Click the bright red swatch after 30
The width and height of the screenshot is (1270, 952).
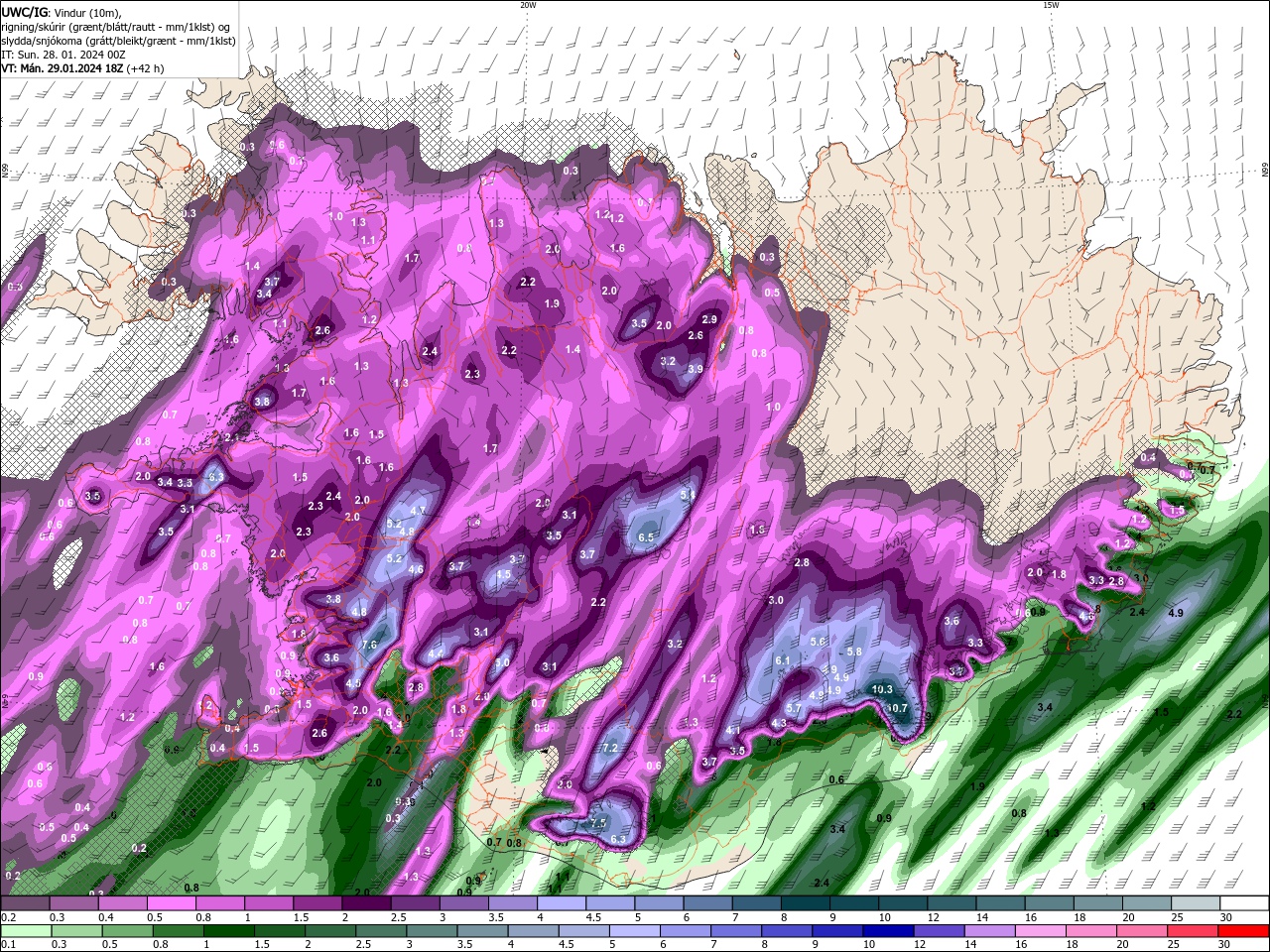point(1244,931)
